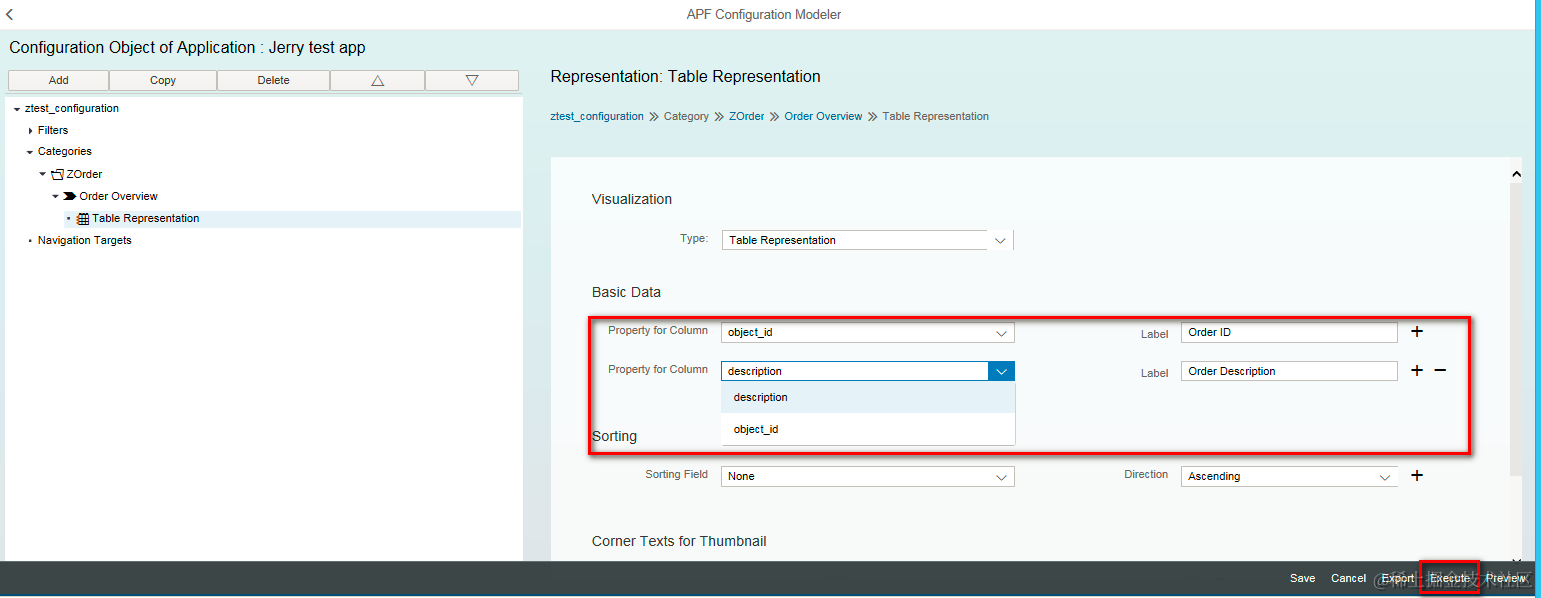This screenshot has width=1541, height=598.
Task: Open Preview from the footer
Action: tap(1505, 578)
